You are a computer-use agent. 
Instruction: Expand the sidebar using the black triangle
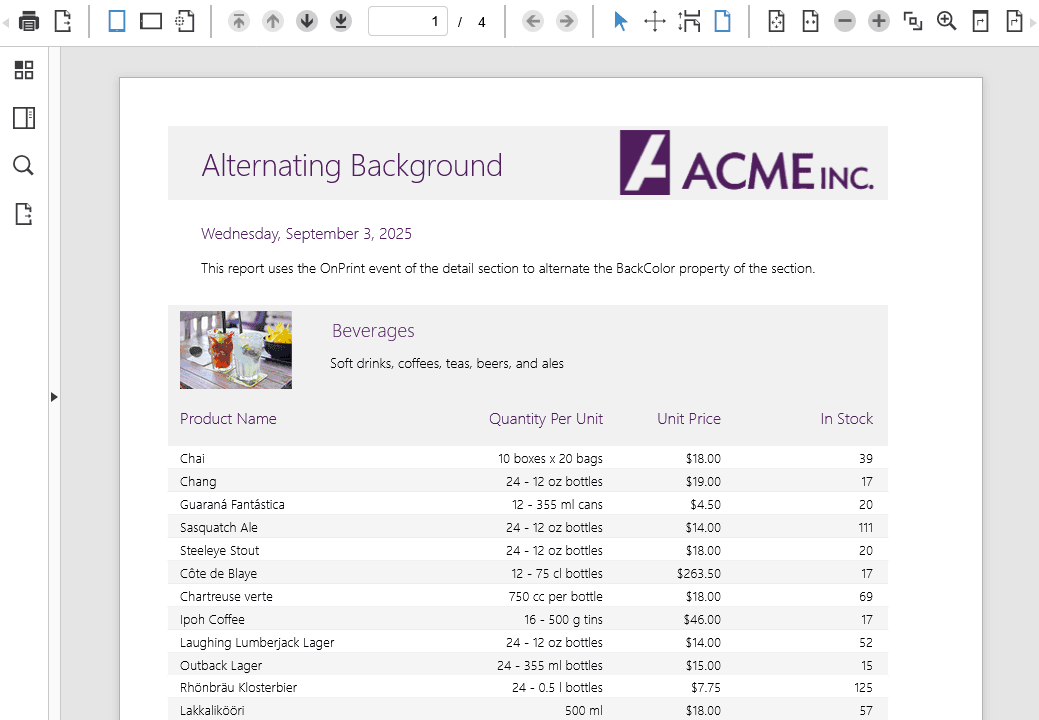click(x=54, y=397)
